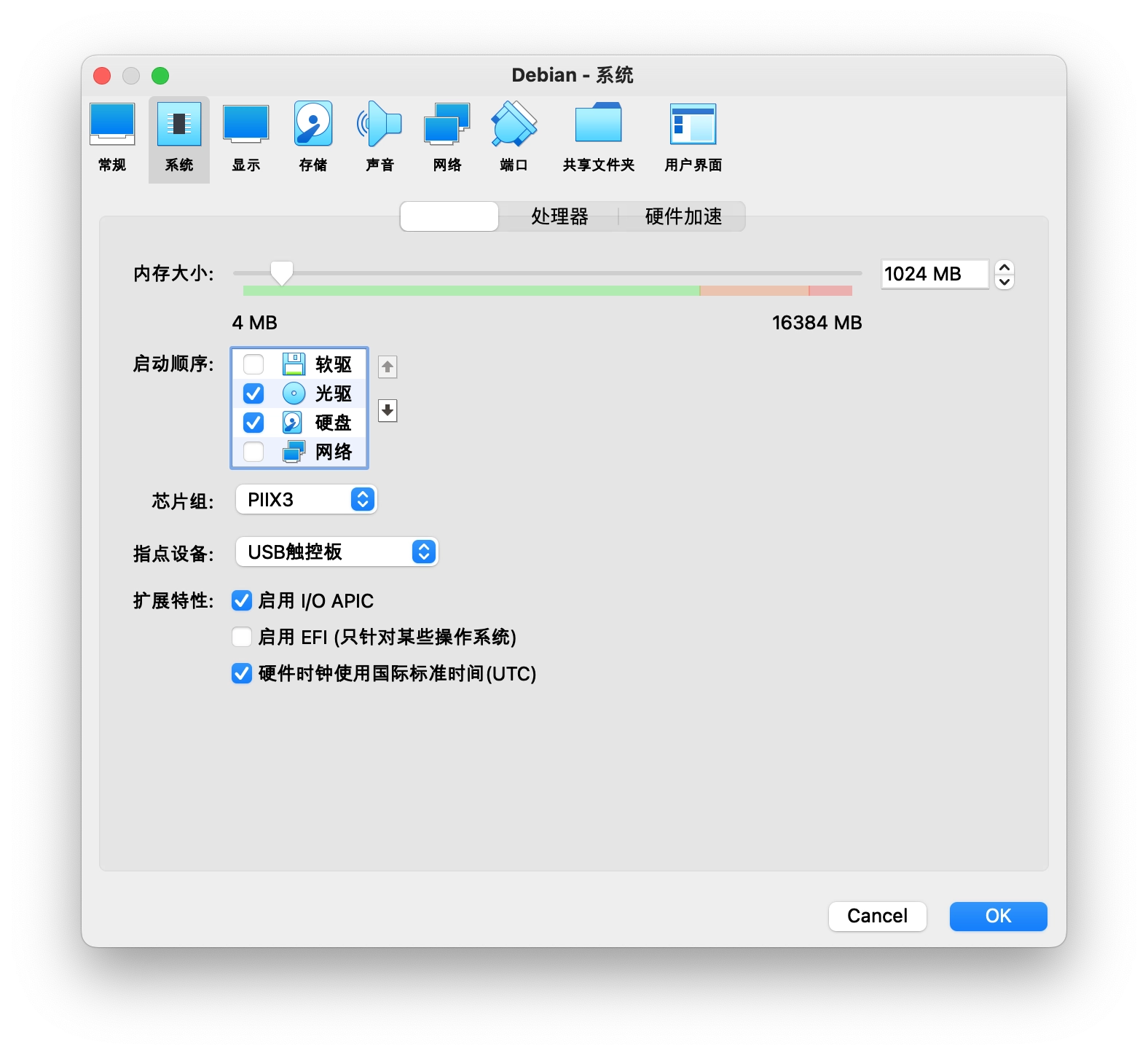Open the 芯片组 PIIX3 chipset dropdown
1148x1055 pixels.
307,500
